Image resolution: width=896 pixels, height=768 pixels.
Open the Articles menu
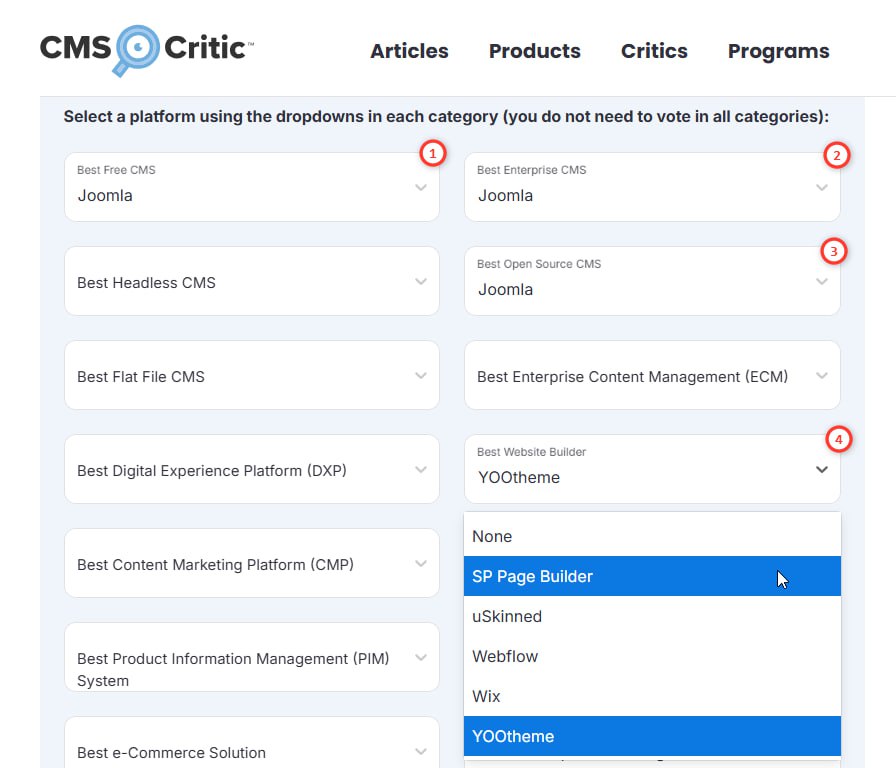coord(410,51)
